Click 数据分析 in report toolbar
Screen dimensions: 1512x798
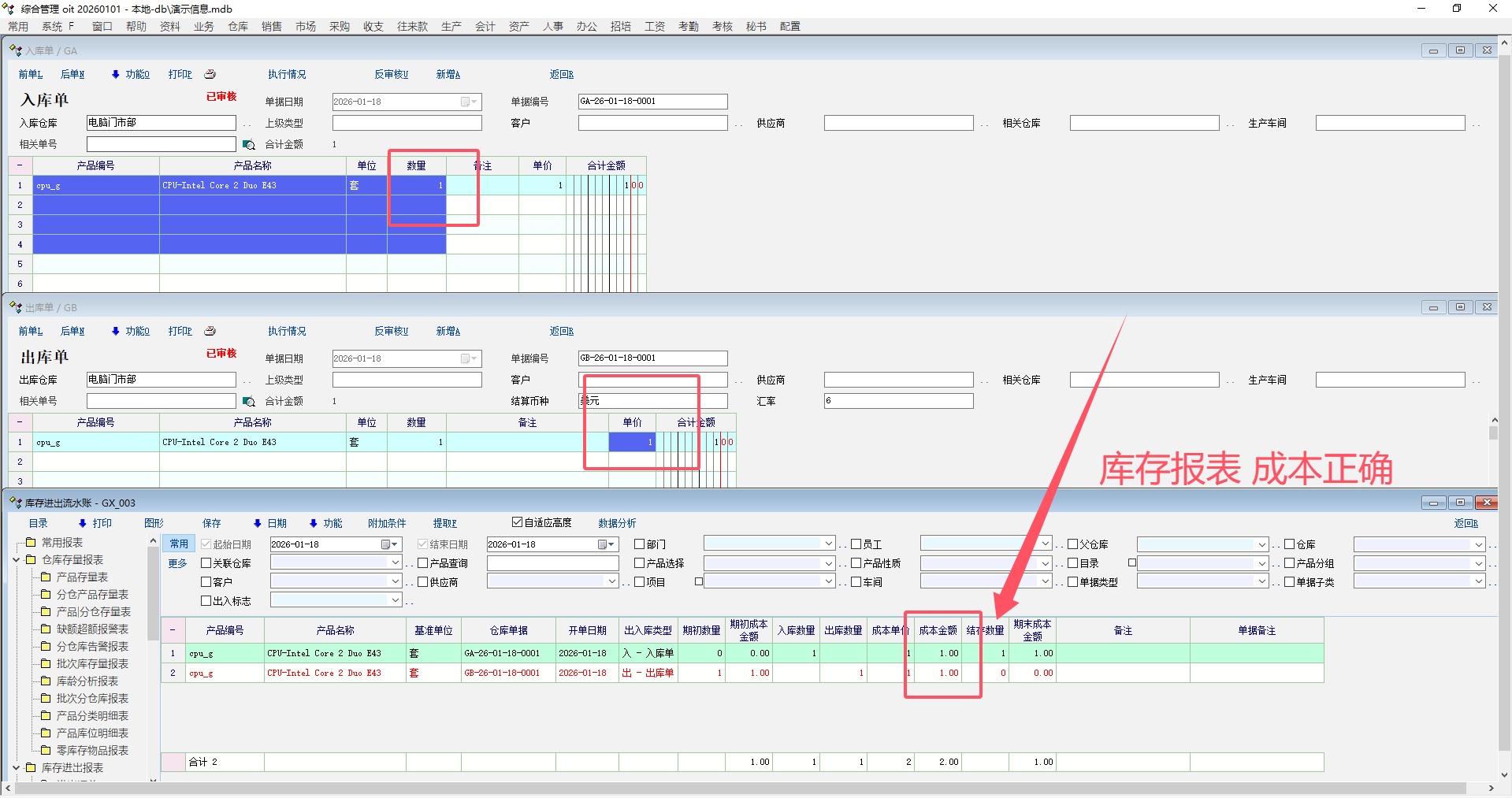tap(617, 523)
